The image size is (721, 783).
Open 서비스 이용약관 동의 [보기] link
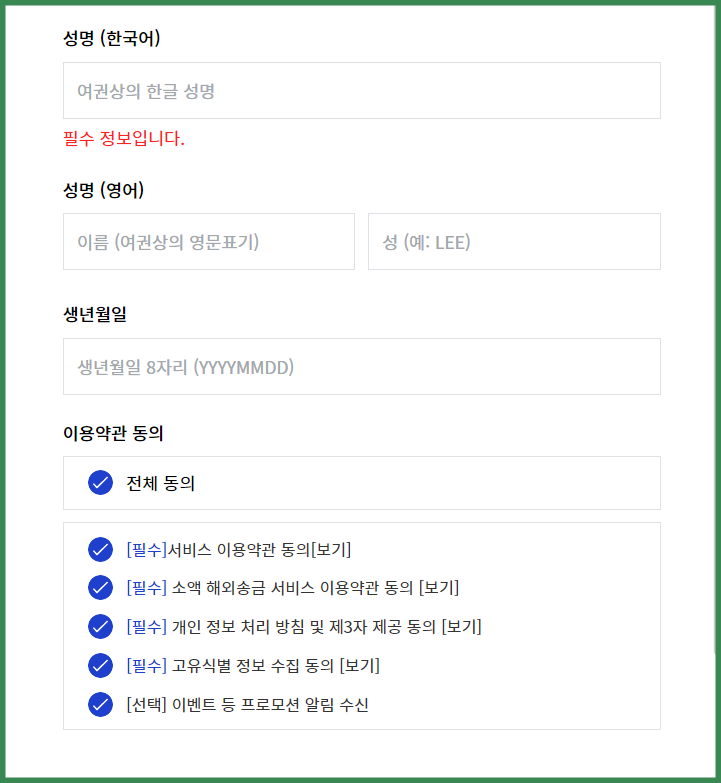[331, 549]
